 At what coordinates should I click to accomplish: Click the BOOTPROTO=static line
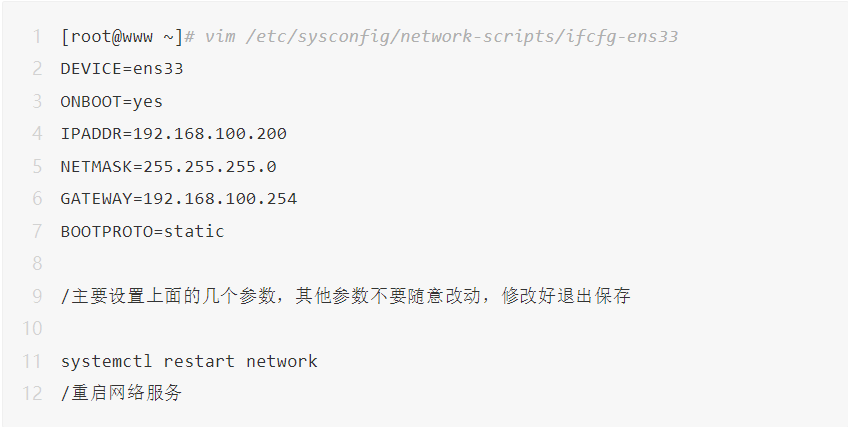point(142,231)
